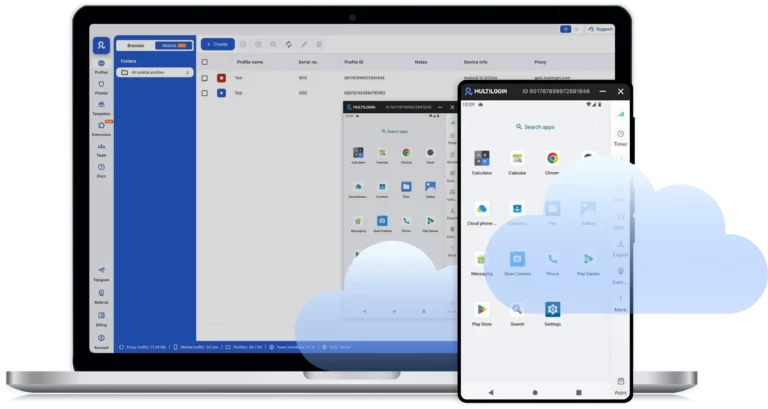Open Cloud phone app in large phone window
Viewport: 768px width, 409px height.
point(481,213)
